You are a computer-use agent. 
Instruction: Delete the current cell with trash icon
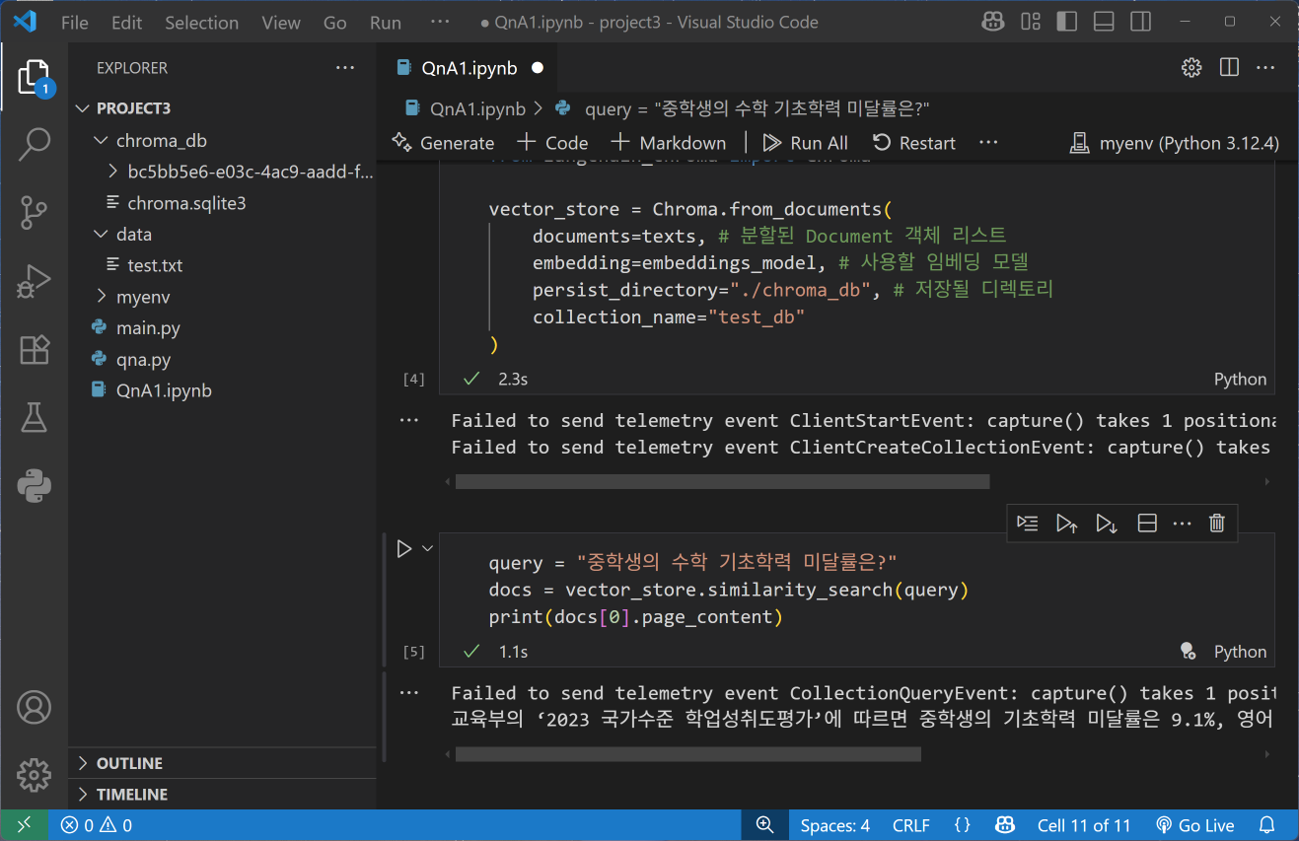(x=1217, y=523)
